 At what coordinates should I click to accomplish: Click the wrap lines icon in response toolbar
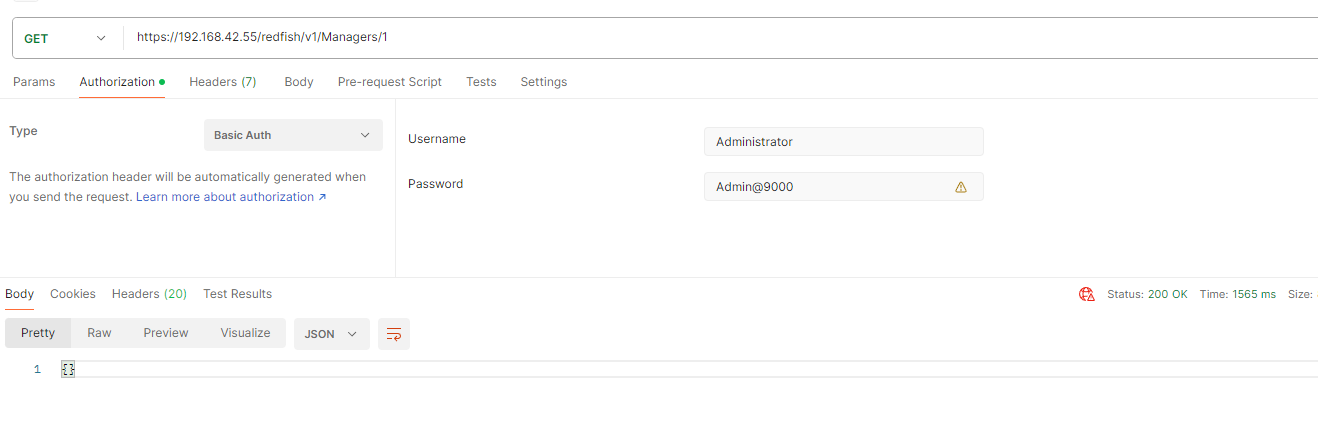point(394,334)
